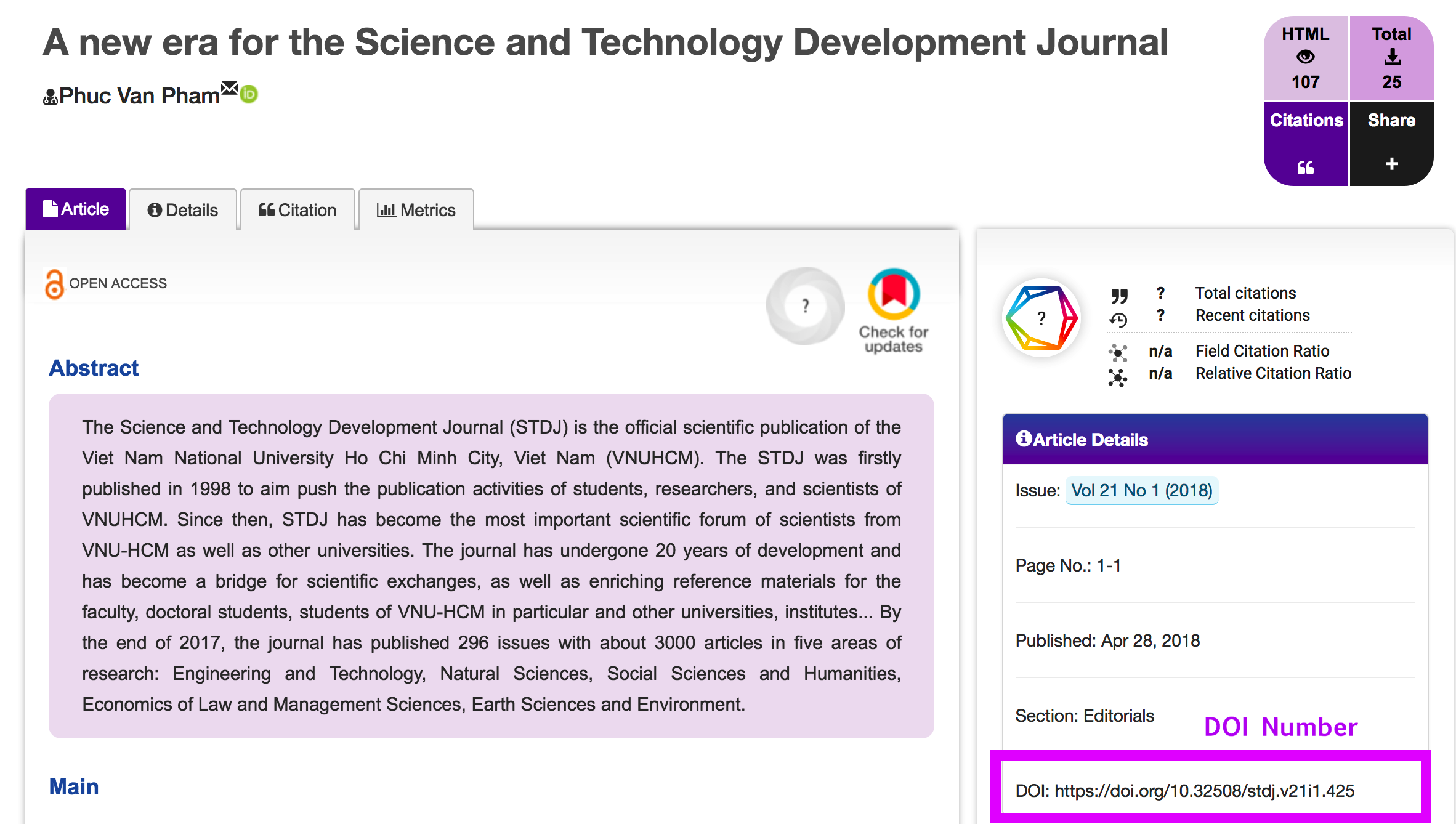Open the Citation tab
1456x824 pixels.
(297, 210)
